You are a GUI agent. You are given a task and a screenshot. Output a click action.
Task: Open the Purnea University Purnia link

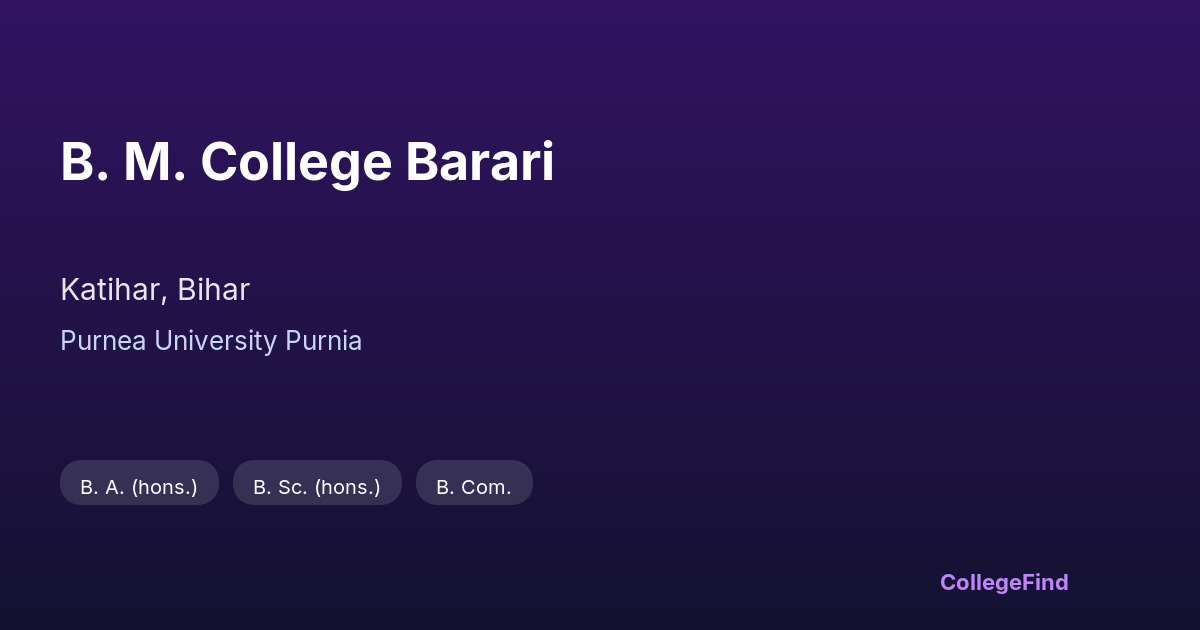[211, 341]
